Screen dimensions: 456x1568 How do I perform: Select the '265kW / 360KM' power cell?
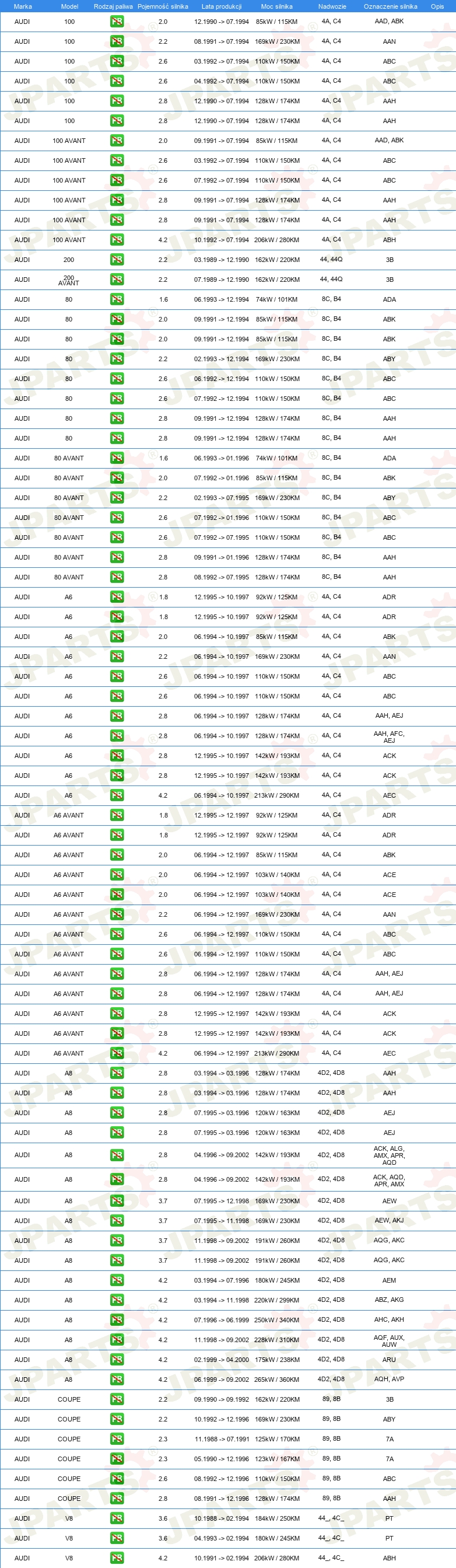pos(276,1380)
